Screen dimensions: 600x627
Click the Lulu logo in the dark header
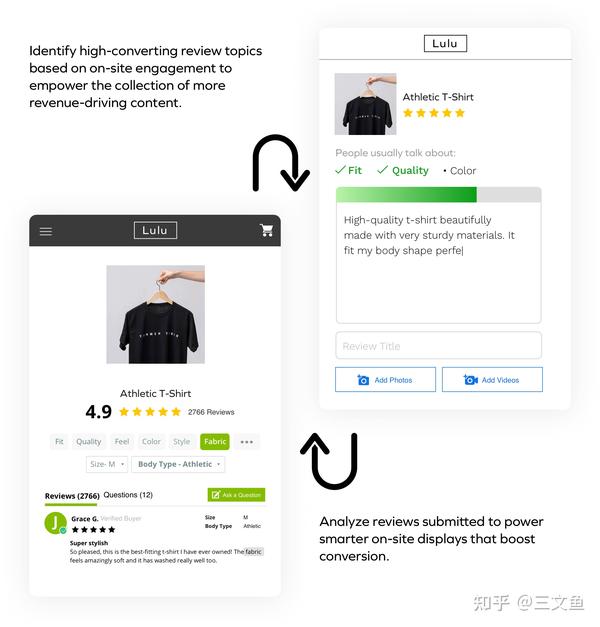[x=155, y=230]
